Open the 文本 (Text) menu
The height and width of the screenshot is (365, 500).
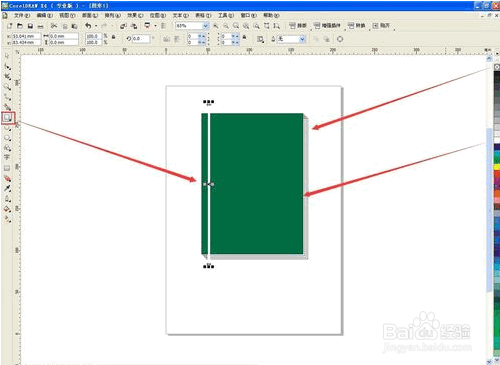click(180, 15)
